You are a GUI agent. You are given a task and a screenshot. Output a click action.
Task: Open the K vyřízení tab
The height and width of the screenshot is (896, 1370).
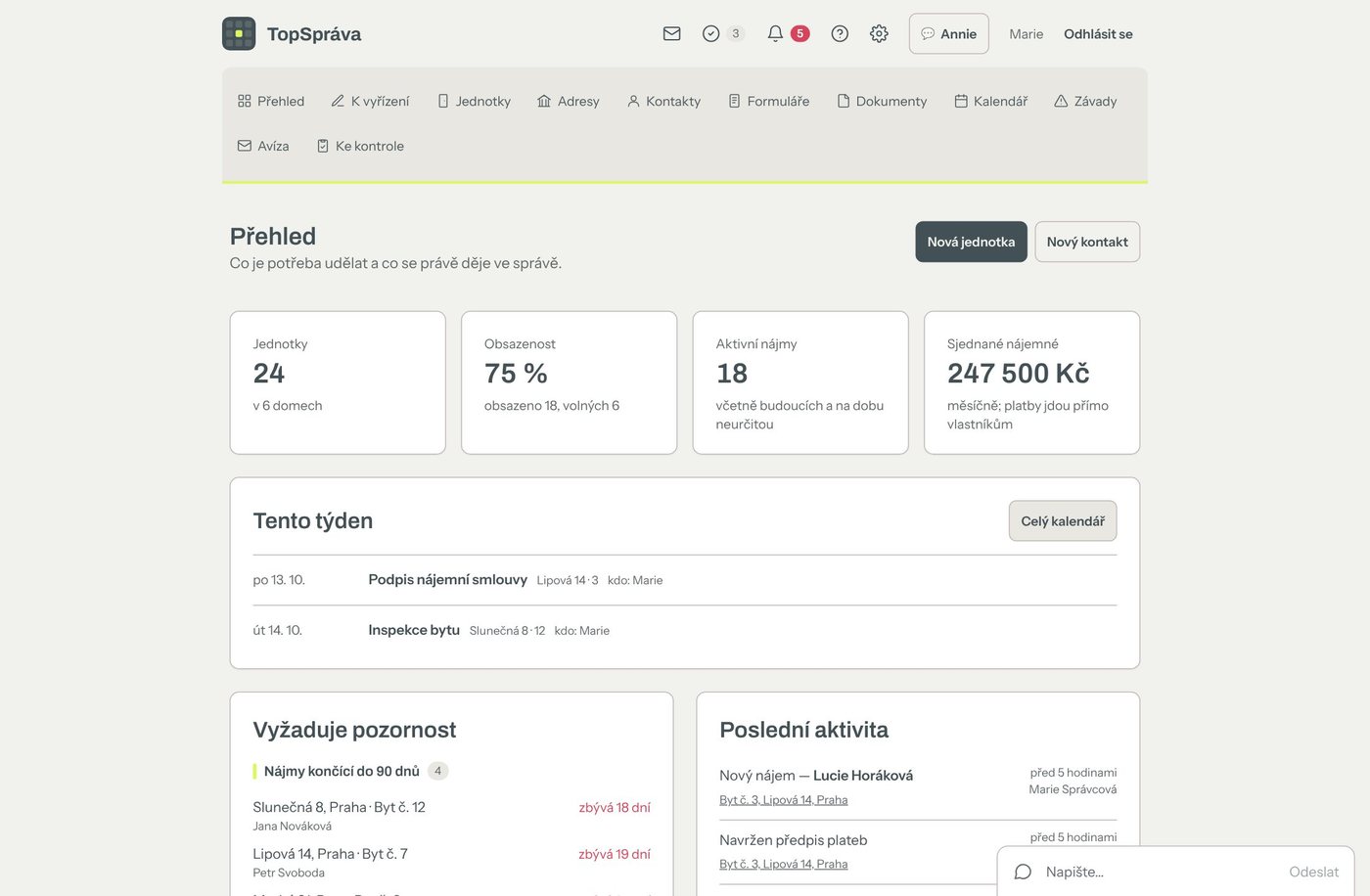(x=370, y=101)
